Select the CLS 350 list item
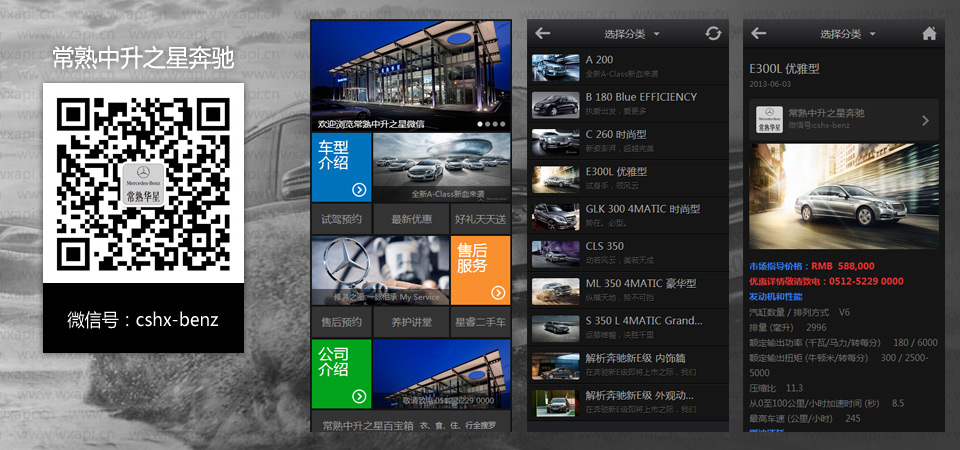Viewport: 960px width, 450px height. tap(628, 253)
